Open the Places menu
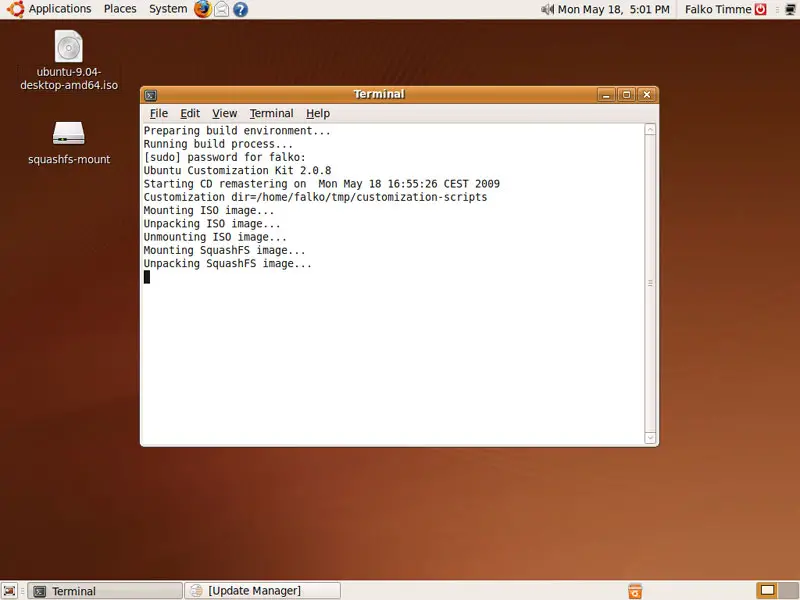Screen dimensions: 800x600 click(120, 9)
